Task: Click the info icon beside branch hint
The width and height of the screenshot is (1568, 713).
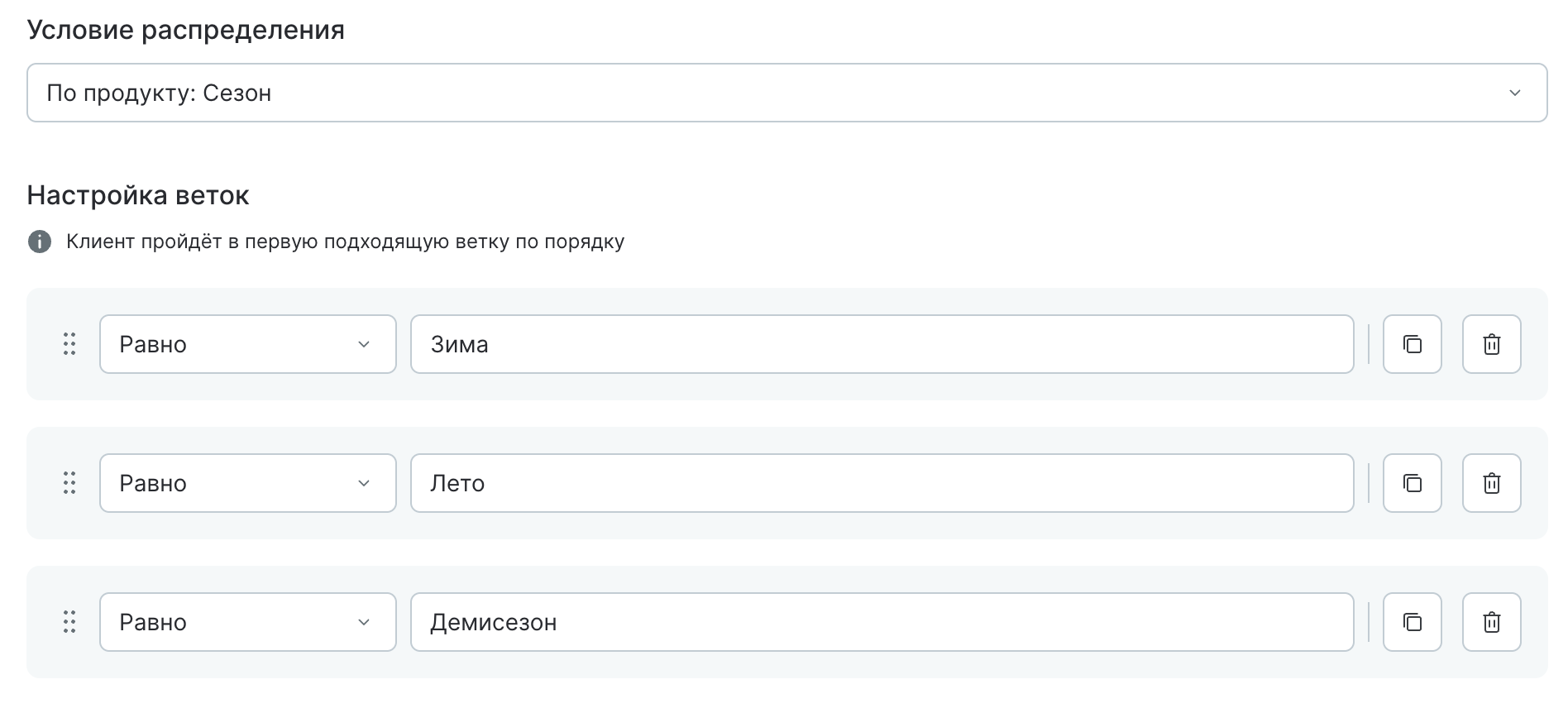Action: (40, 242)
